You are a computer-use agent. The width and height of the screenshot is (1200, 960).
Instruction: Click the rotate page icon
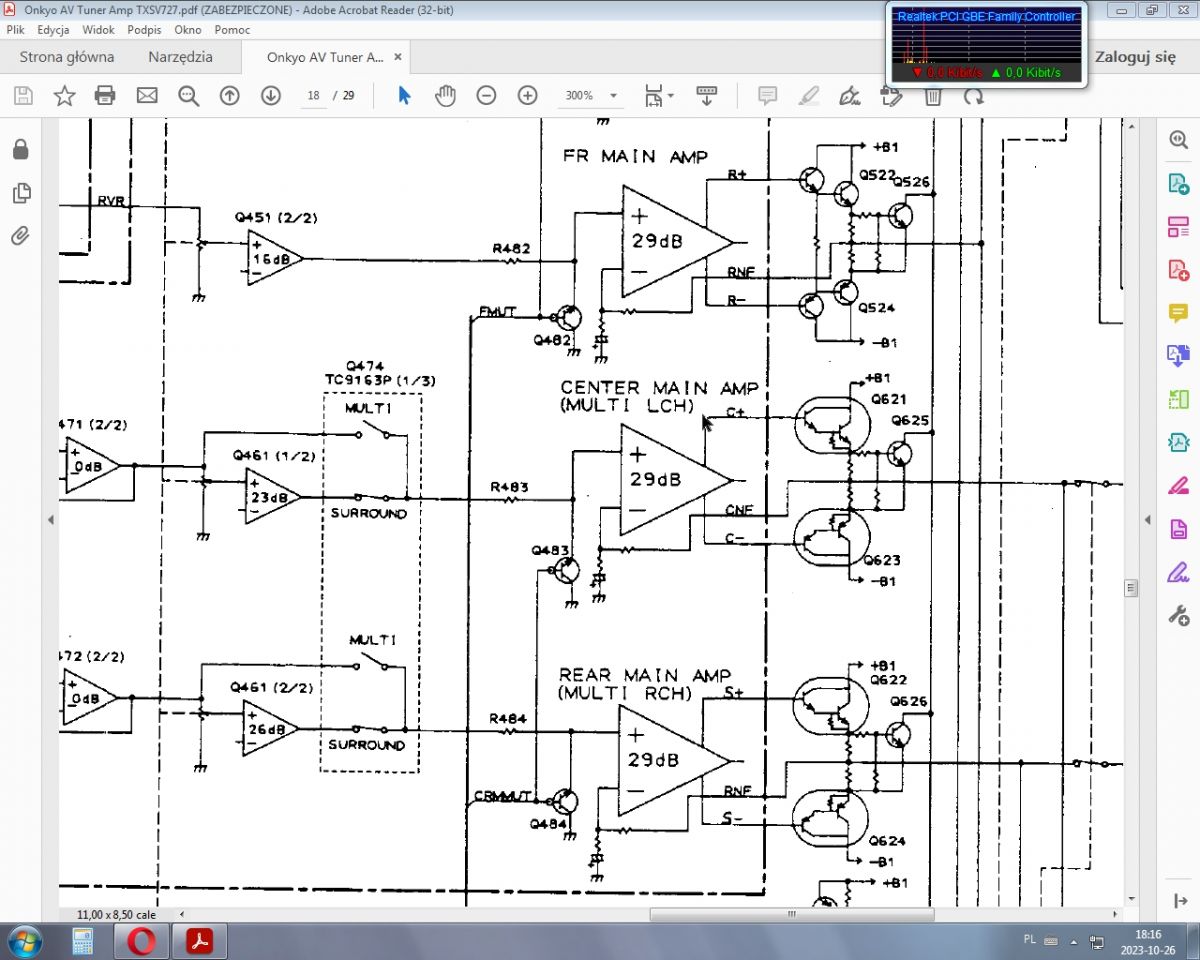click(x=973, y=96)
